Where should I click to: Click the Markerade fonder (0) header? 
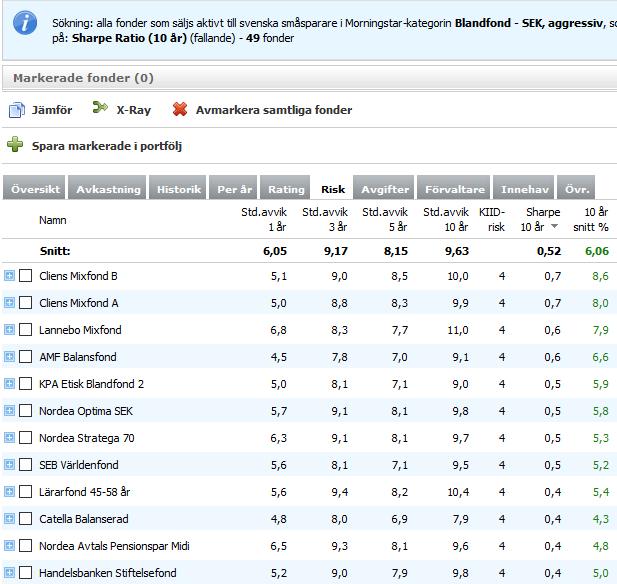(x=83, y=78)
